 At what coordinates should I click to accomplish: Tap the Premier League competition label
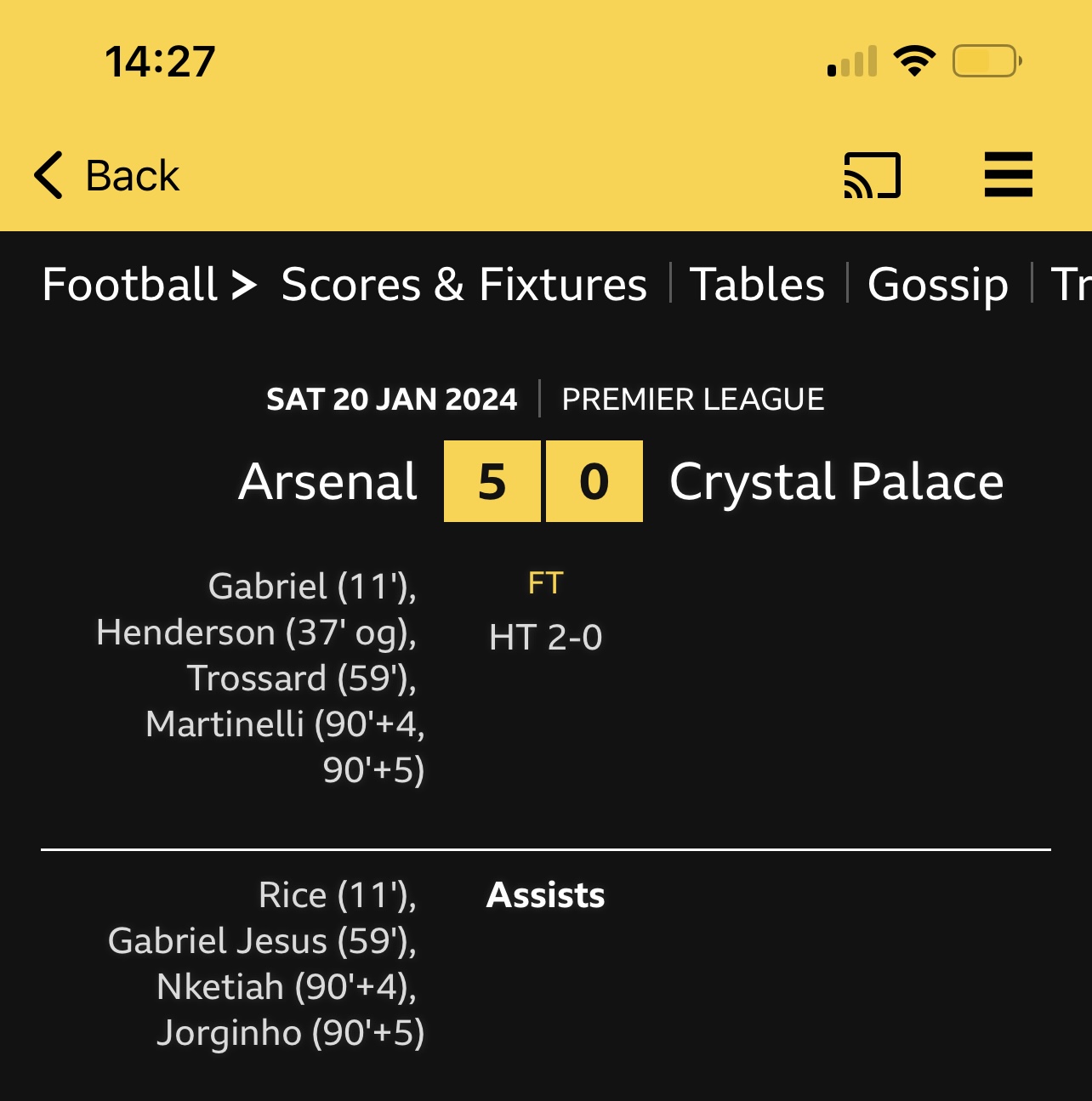692,399
